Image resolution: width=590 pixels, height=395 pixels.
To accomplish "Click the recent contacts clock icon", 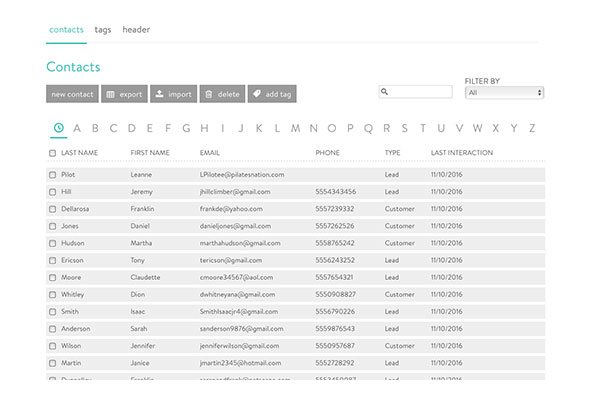I will (59, 128).
